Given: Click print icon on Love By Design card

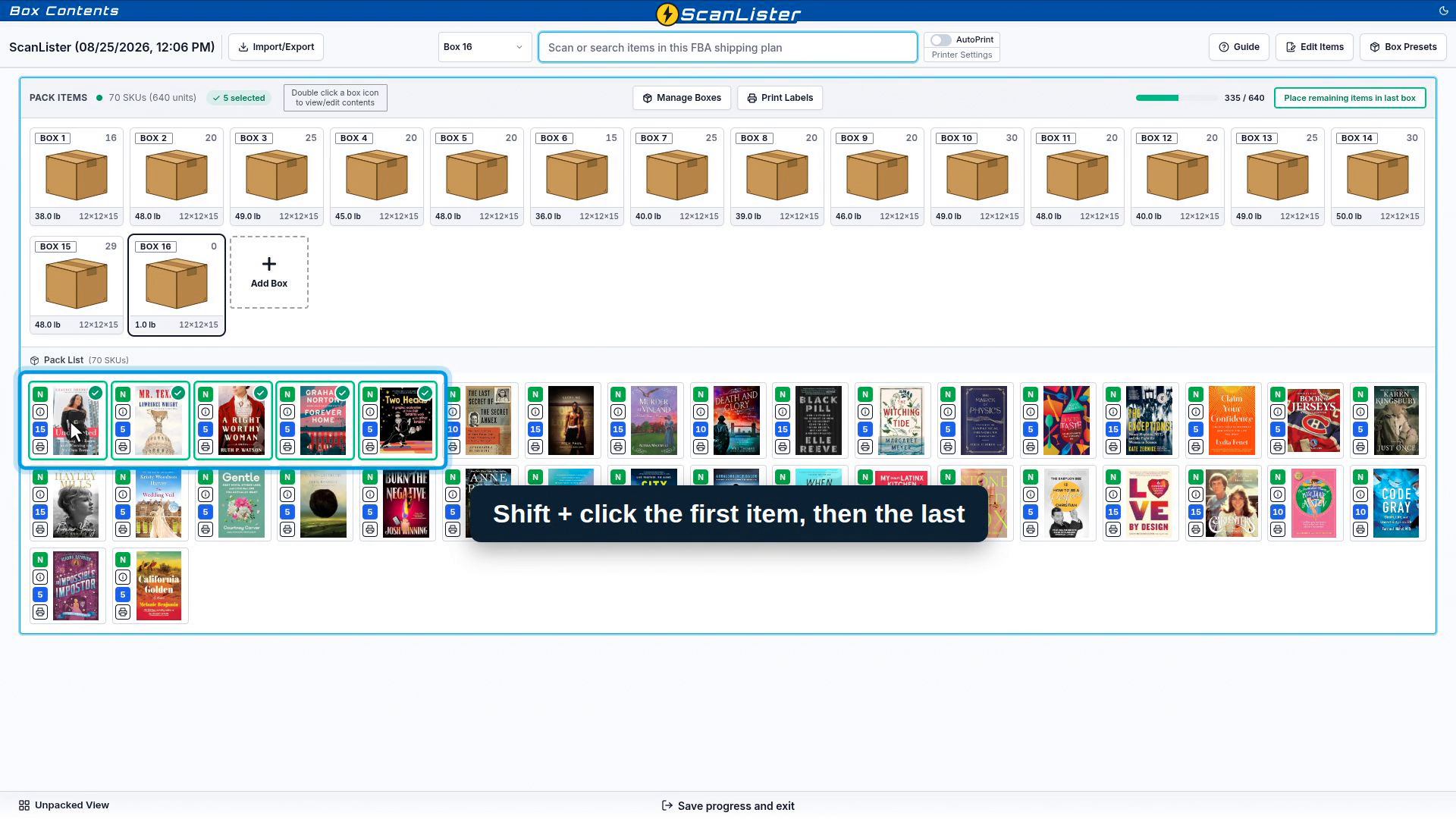Looking at the screenshot, I should coord(1113,529).
